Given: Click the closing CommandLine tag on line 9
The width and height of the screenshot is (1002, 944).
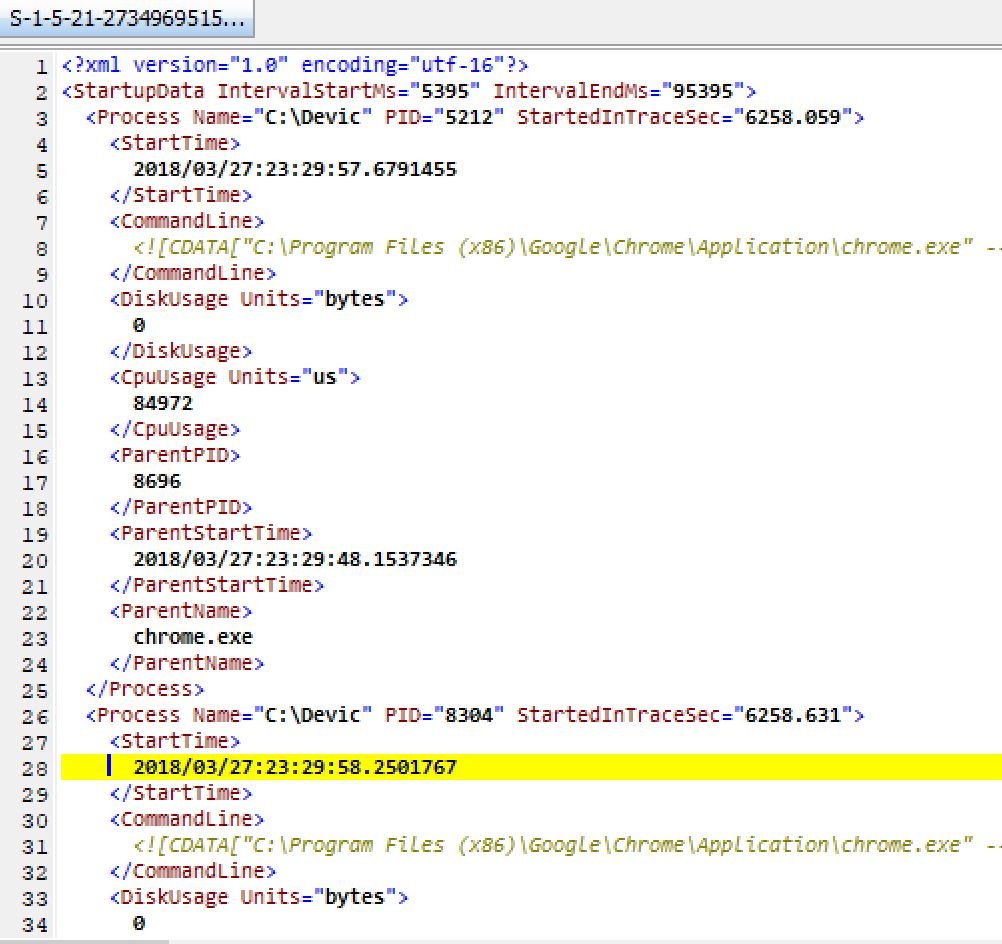Looking at the screenshot, I should (192, 274).
